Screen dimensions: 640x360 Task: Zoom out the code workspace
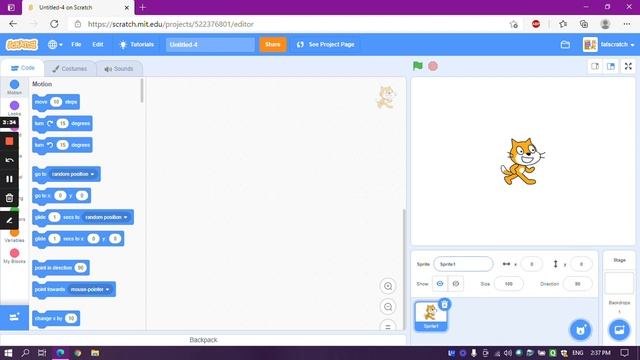pos(388,307)
